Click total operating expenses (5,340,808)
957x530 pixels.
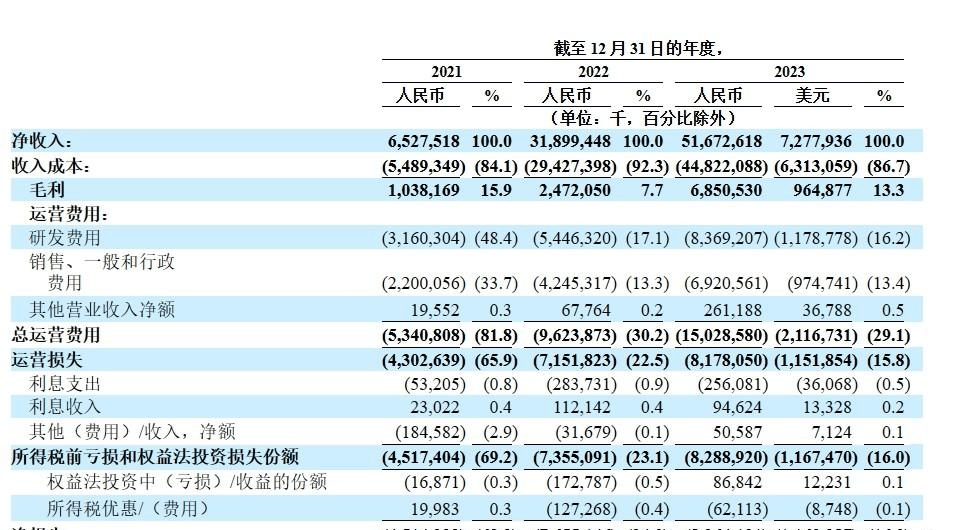click(424, 335)
